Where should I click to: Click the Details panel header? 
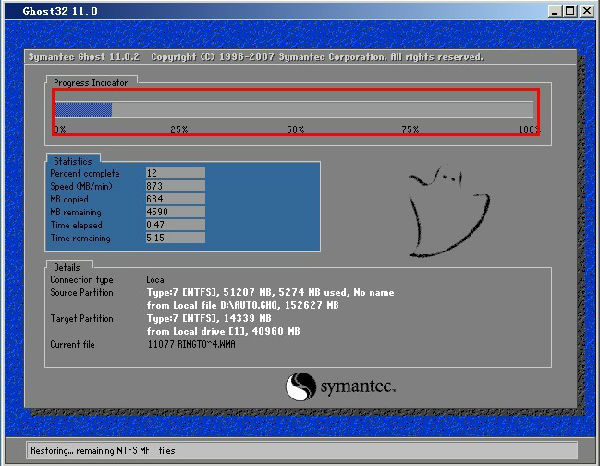pos(67,267)
